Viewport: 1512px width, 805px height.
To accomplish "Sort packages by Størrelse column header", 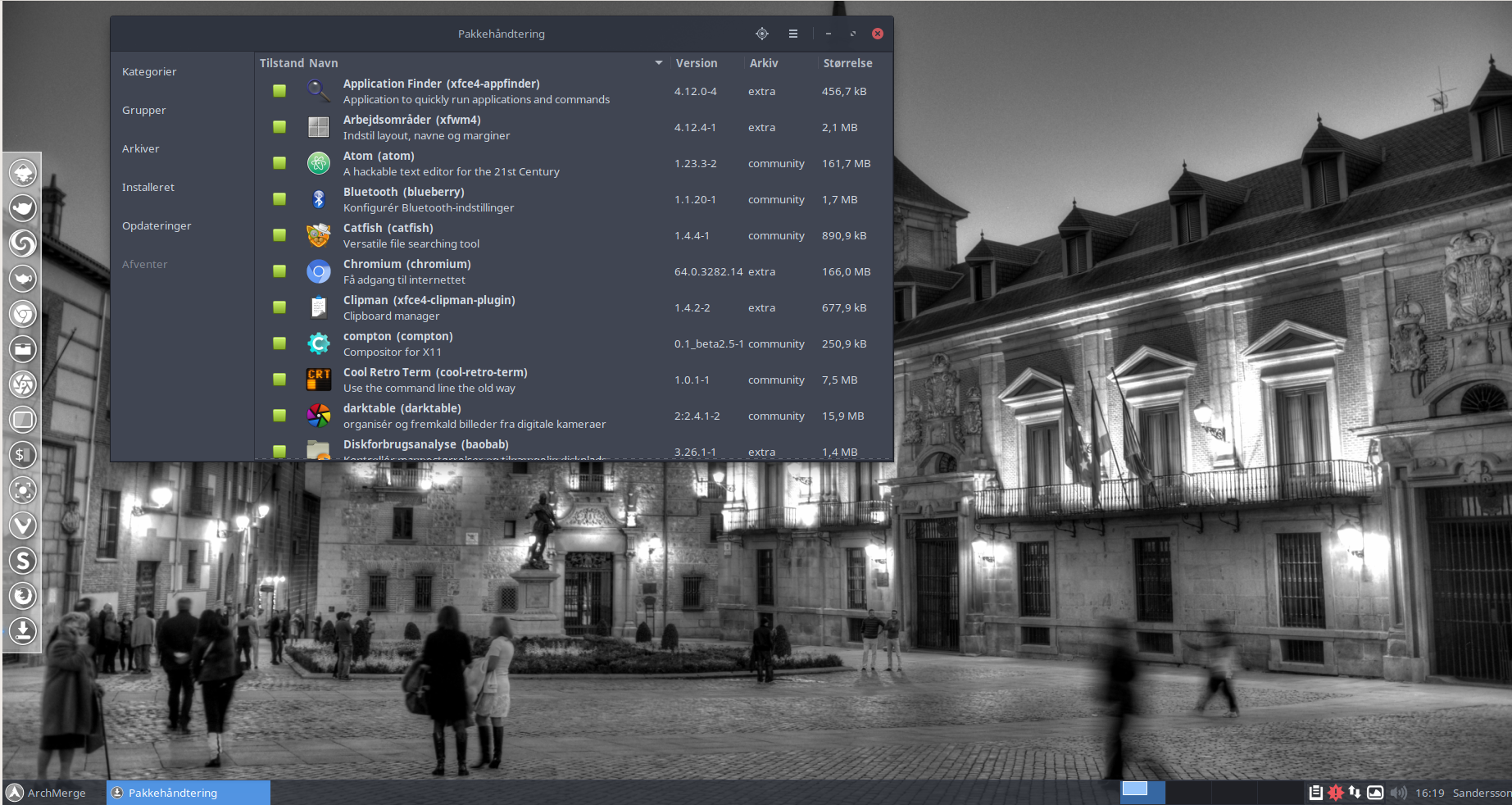I will click(848, 63).
